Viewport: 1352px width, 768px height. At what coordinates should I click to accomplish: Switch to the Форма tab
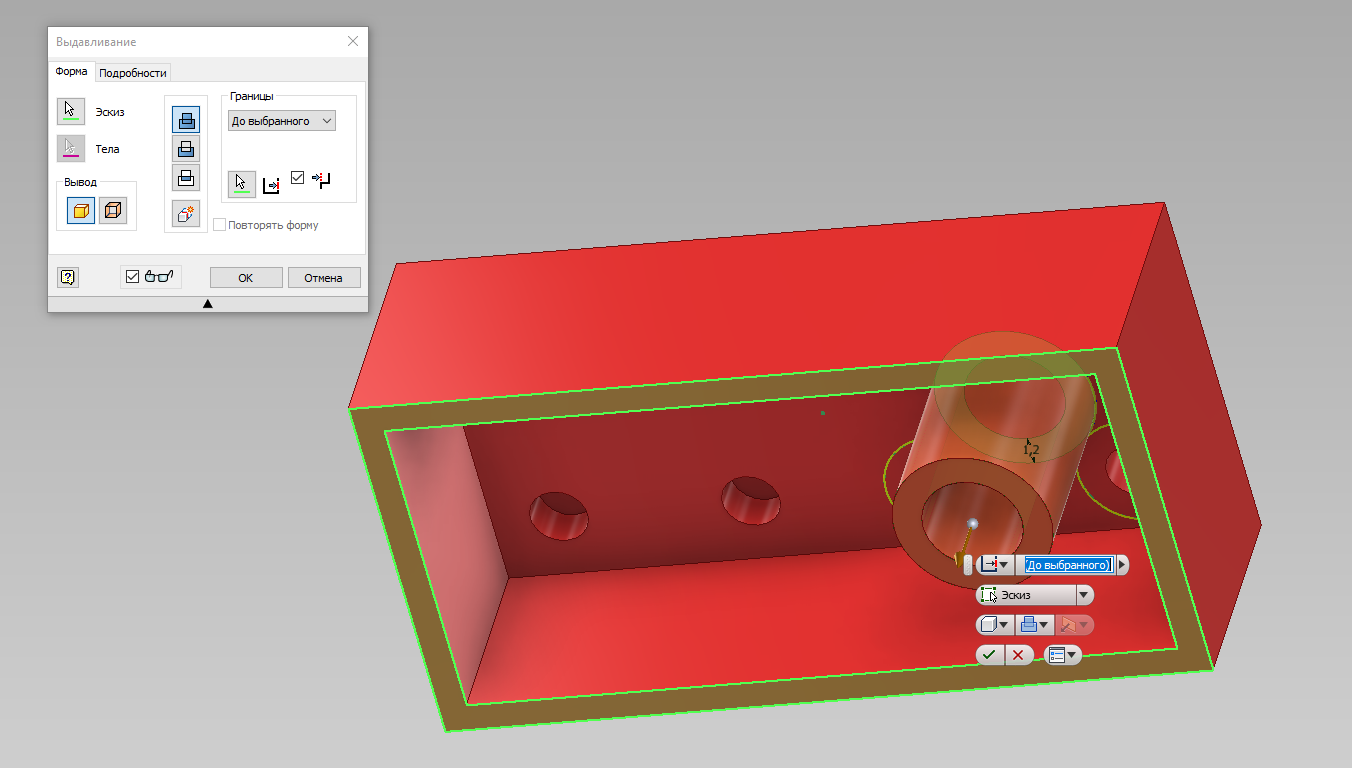[x=72, y=72]
